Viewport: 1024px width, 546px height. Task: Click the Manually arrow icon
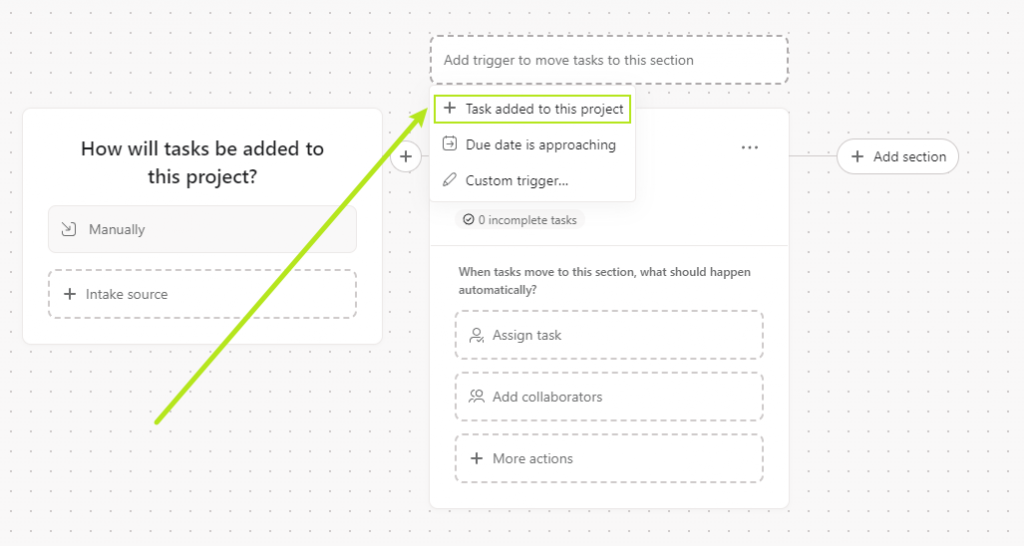click(69, 229)
